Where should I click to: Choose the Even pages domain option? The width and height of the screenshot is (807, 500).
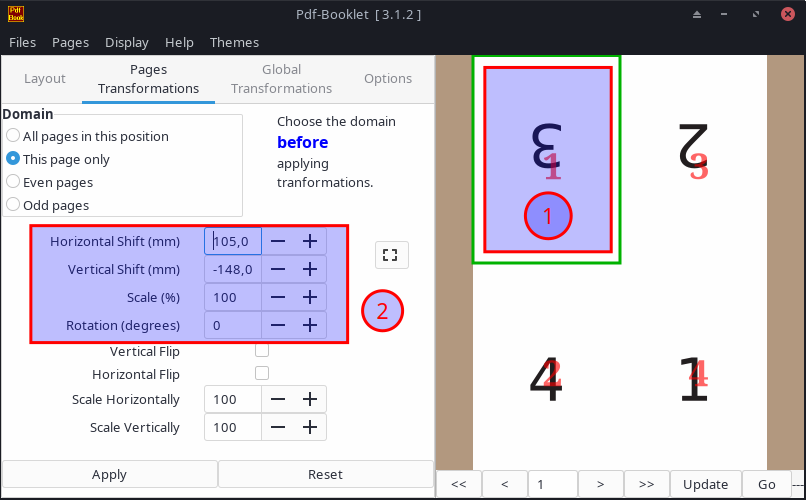(13, 182)
